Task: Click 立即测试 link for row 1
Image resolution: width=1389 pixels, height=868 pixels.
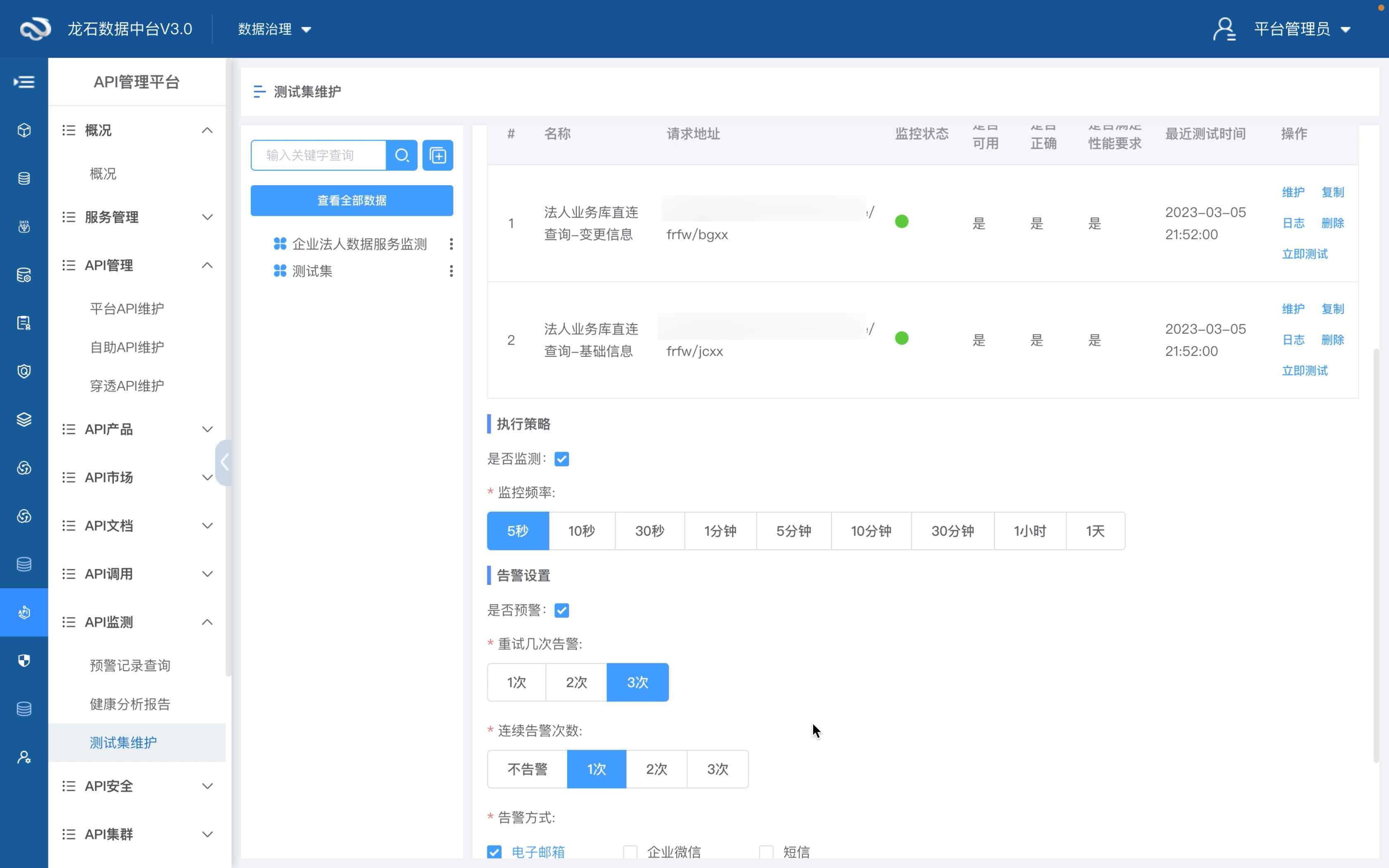Action: 1304,254
